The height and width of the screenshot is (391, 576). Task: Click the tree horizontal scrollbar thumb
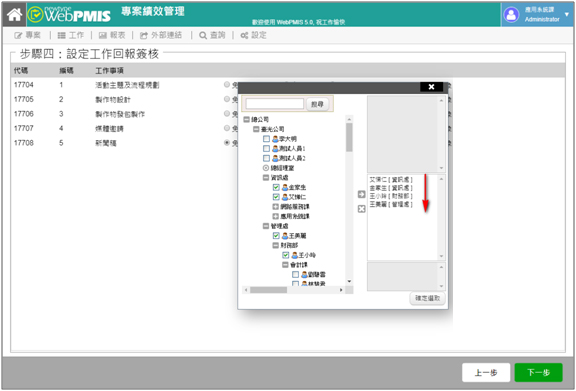[268, 290]
